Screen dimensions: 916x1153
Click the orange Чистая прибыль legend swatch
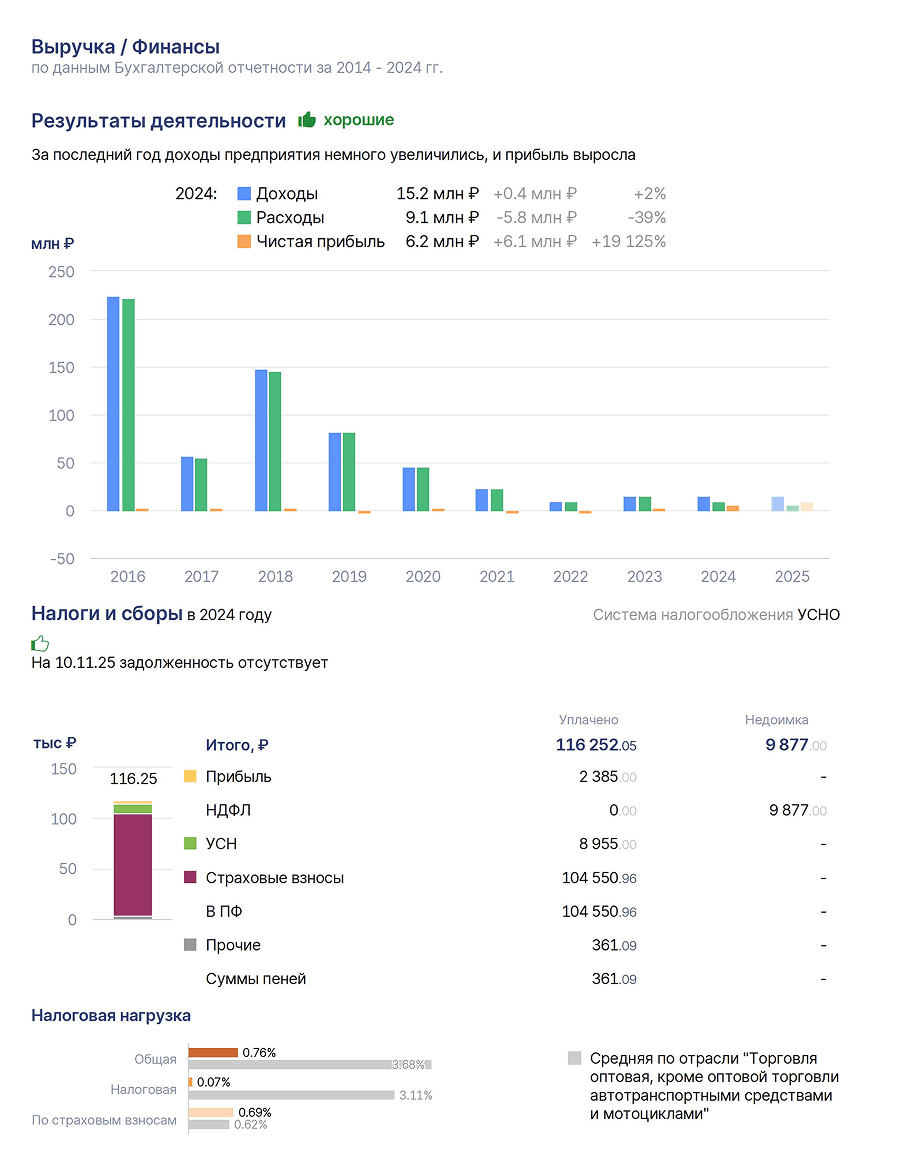tap(244, 241)
